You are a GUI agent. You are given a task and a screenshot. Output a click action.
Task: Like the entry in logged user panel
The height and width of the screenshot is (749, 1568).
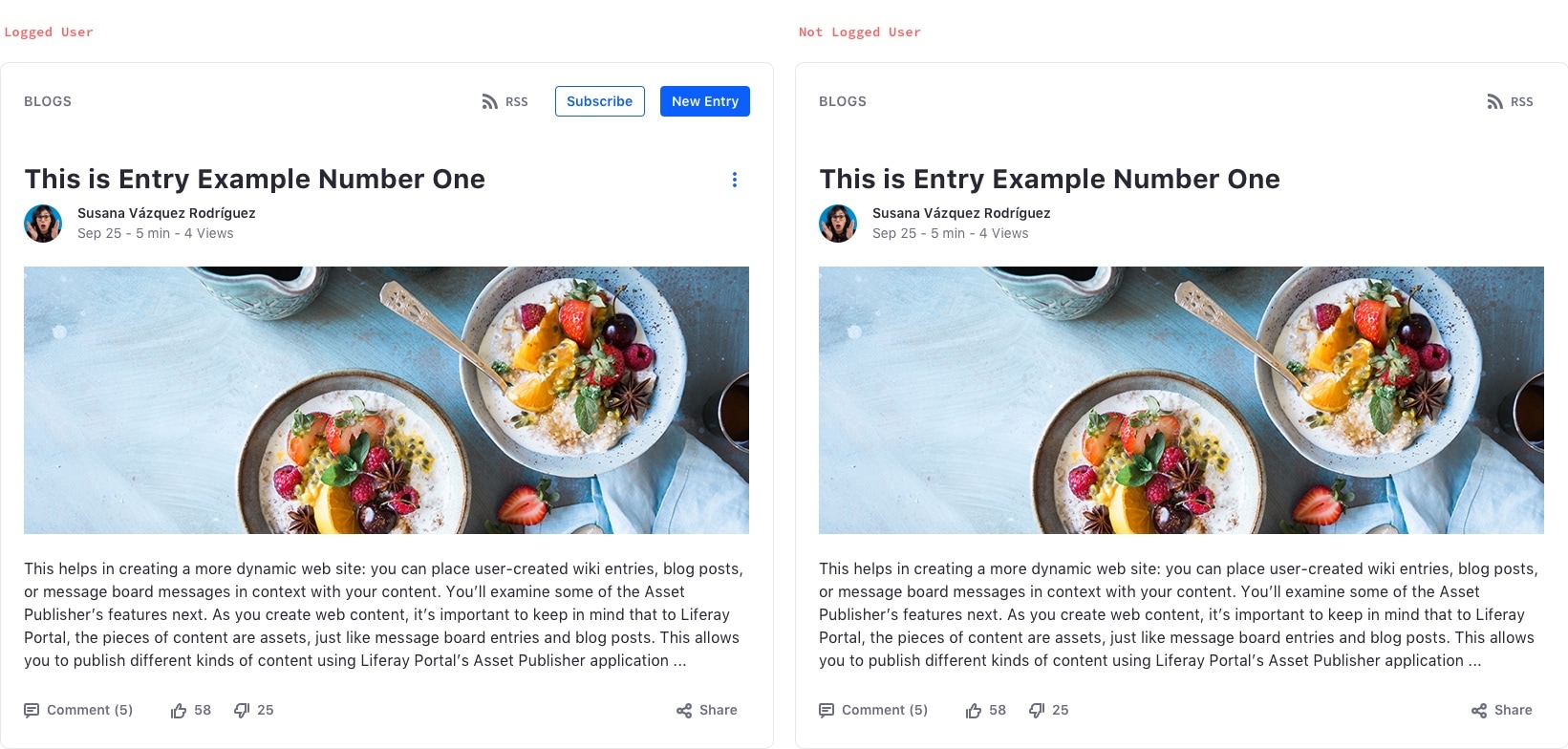pos(179,711)
